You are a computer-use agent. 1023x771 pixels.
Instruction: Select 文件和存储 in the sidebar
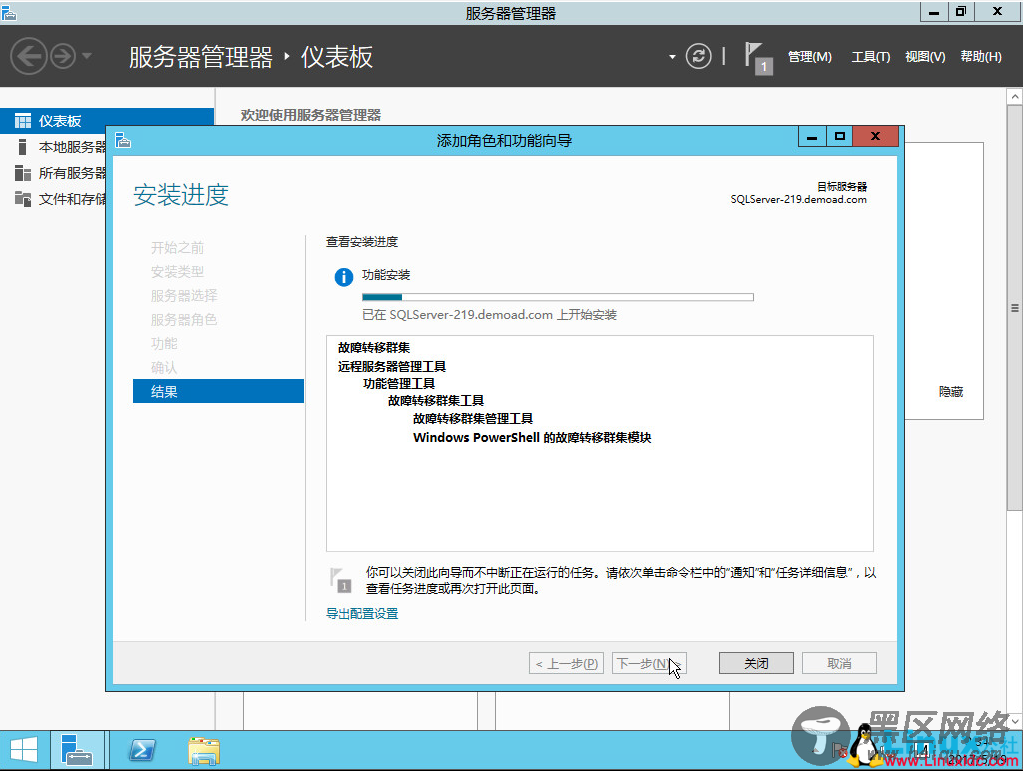pyautogui.click(x=72, y=199)
